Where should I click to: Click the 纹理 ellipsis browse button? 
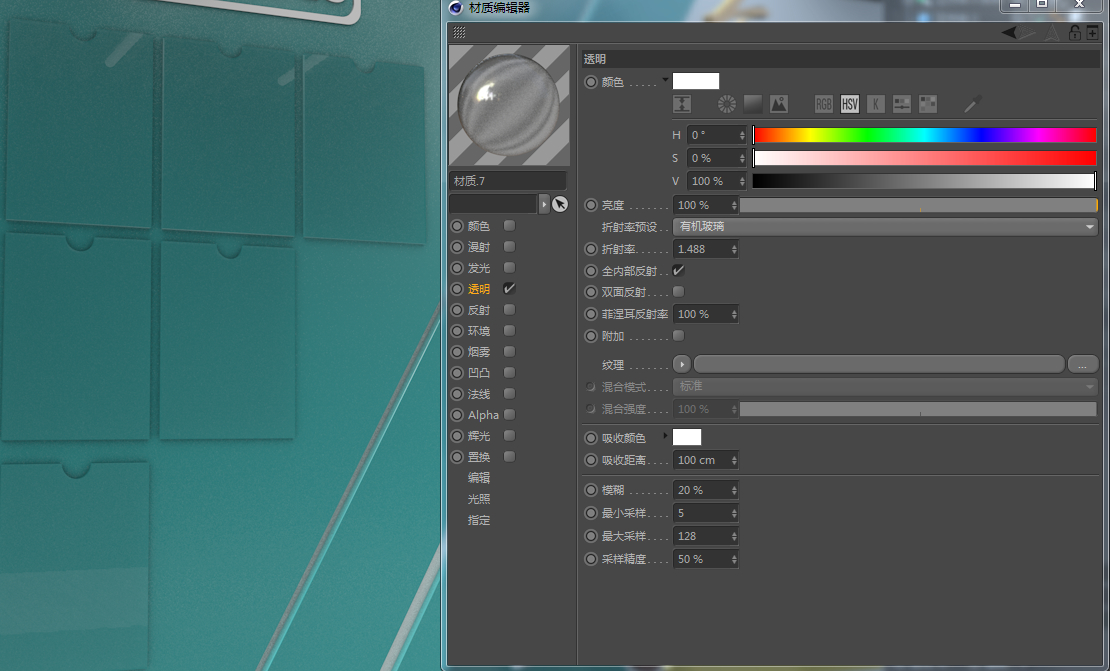coord(1082,365)
